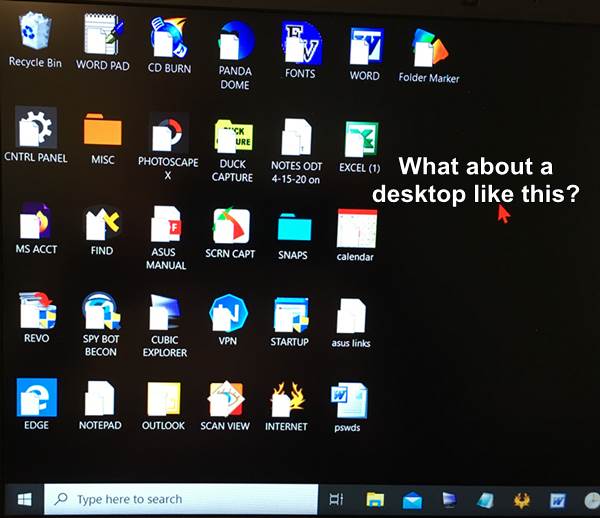The image size is (600, 518).
Task: Launch the OUTLOOK shortcut icon
Action: [164, 399]
